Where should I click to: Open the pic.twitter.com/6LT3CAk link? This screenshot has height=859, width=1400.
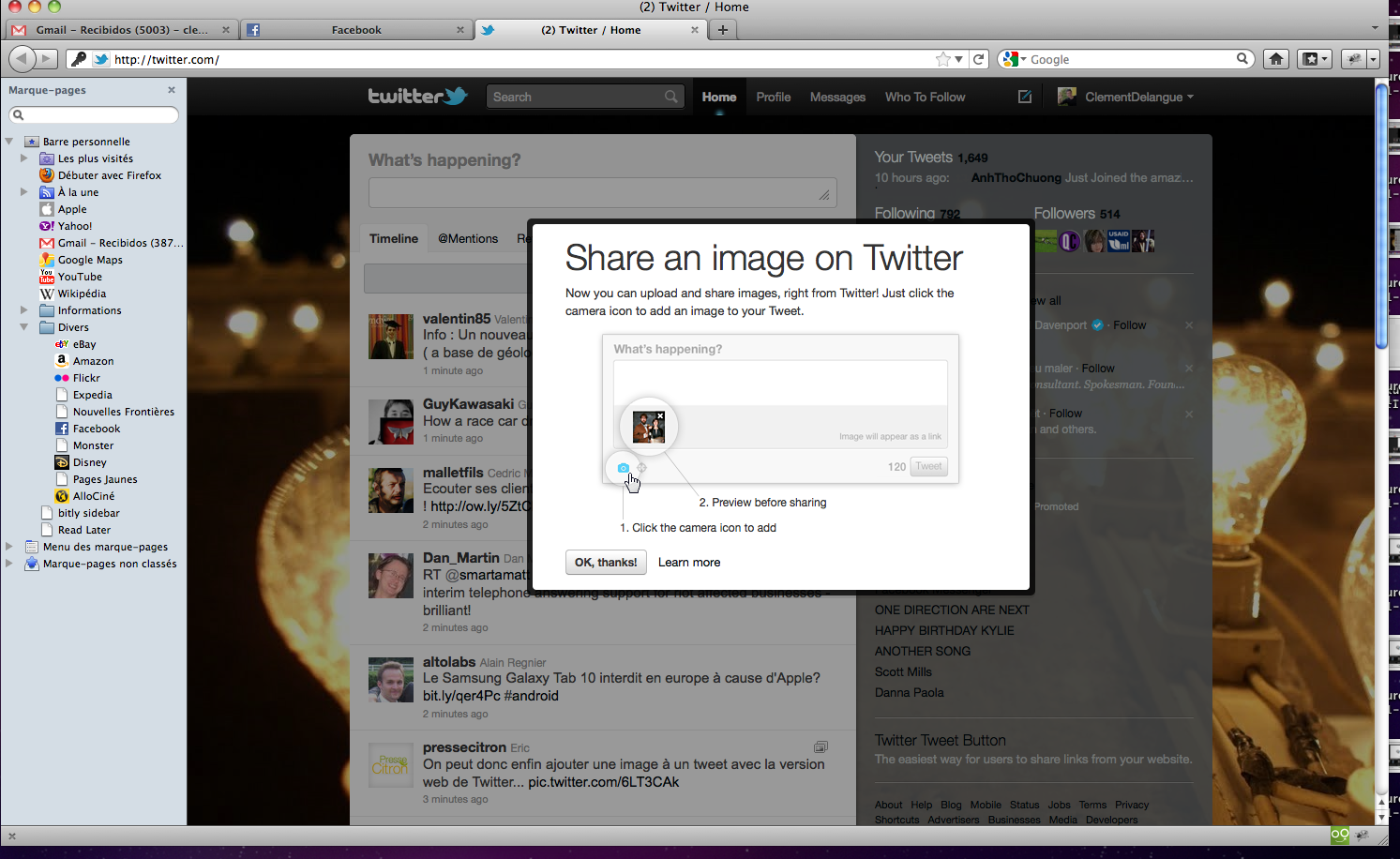click(x=603, y=782)
